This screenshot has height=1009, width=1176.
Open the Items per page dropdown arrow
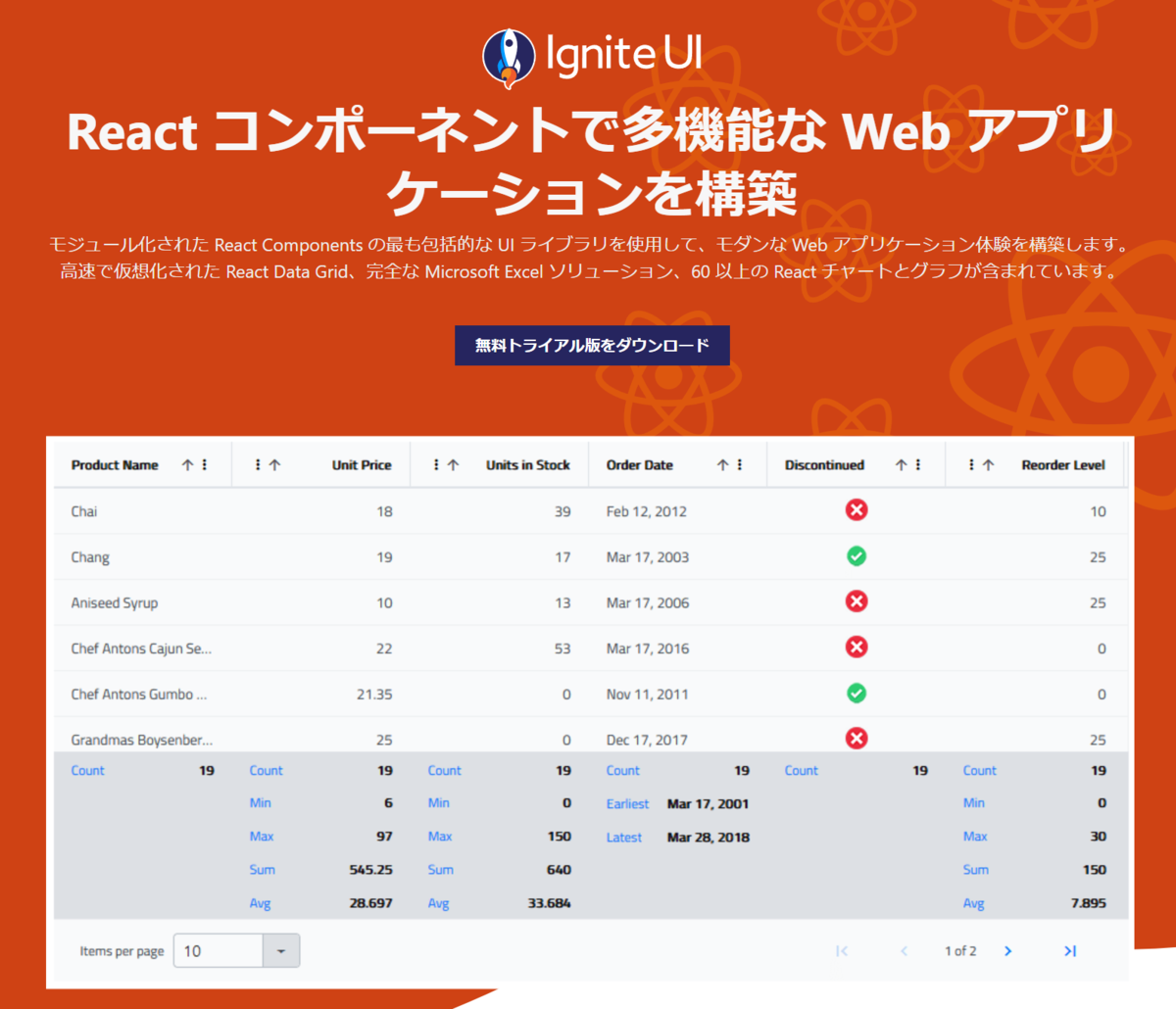[281, 951]
